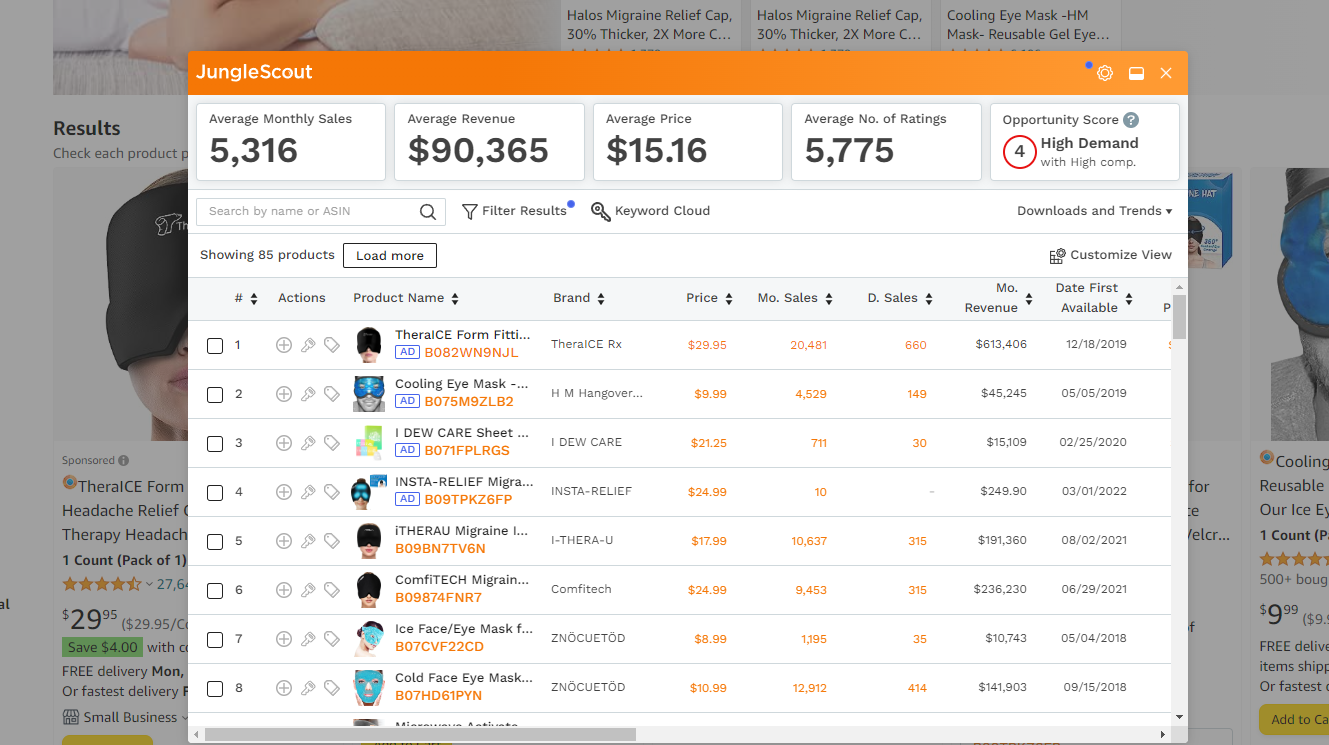Select checkbox for row 3 I DEW CARE
The height and width of the screenshot is (745, 1329).
coord(215,444)
